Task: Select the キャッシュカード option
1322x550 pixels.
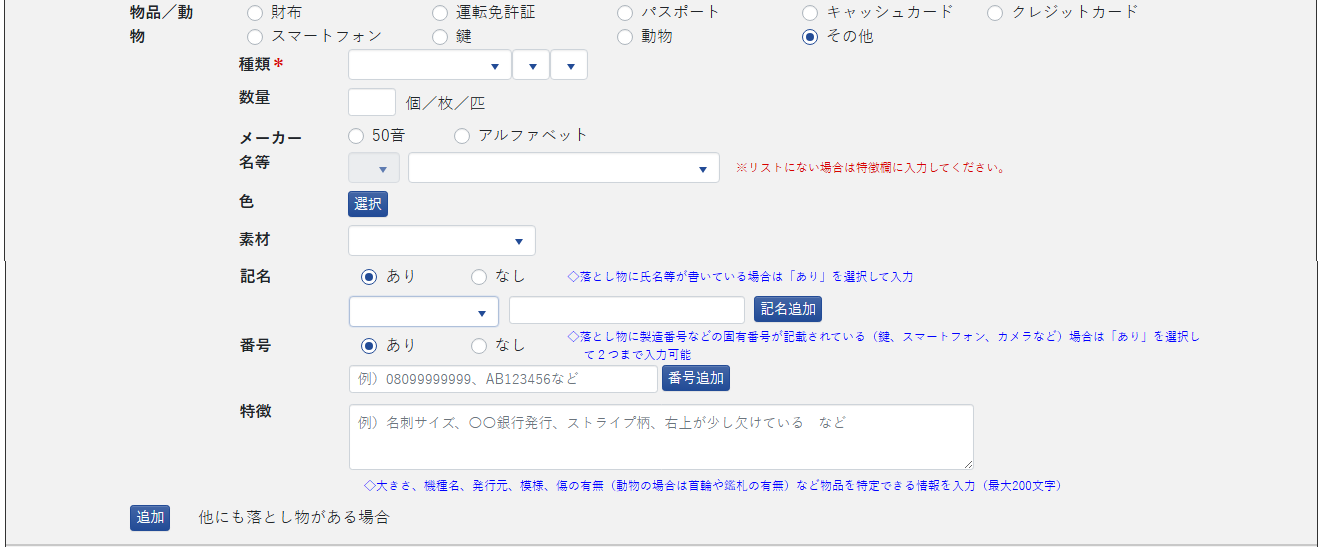Action: [x=810, y=13]
